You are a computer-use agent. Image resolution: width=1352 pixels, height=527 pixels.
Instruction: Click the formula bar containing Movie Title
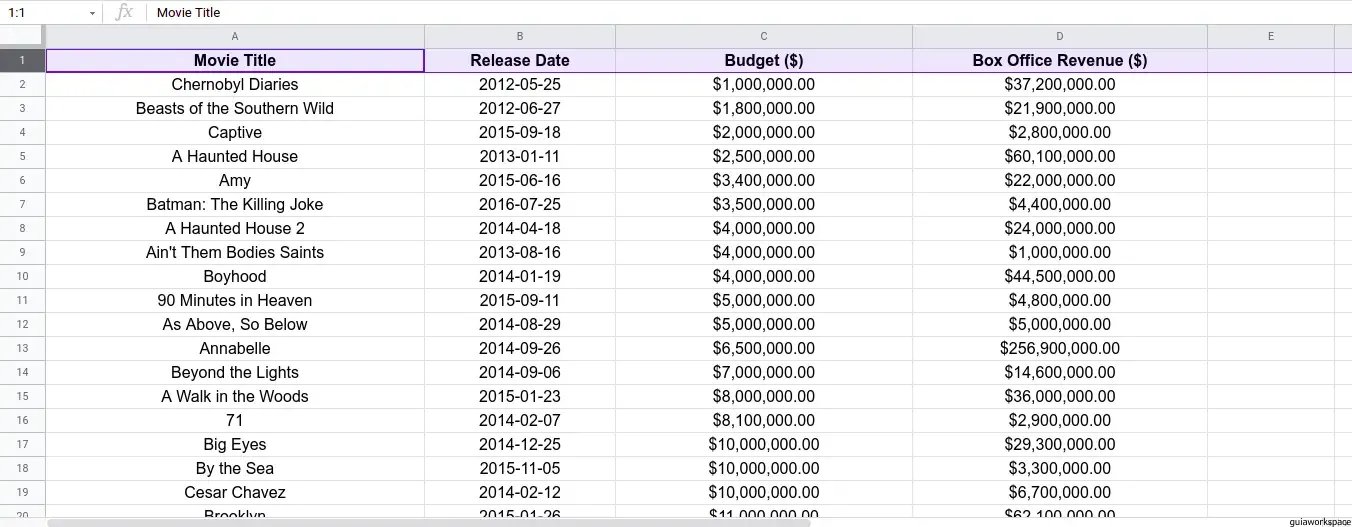[x=748, y=13]
